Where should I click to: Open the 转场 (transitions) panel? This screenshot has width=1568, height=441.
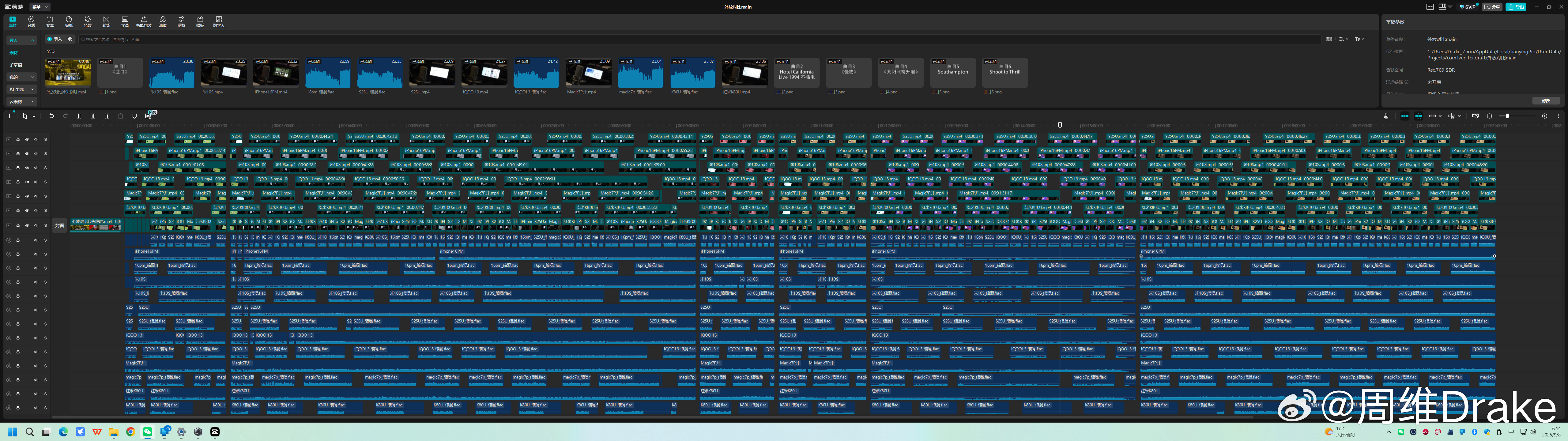point(107,21)
